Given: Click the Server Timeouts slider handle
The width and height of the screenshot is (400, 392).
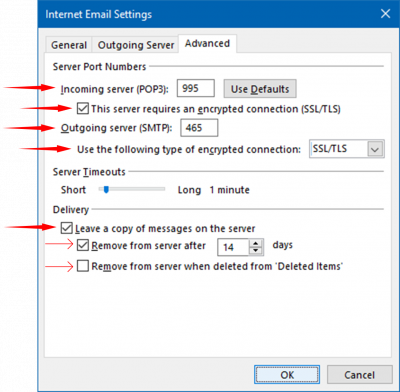Looking at the screenshot, I should (106, 189).
